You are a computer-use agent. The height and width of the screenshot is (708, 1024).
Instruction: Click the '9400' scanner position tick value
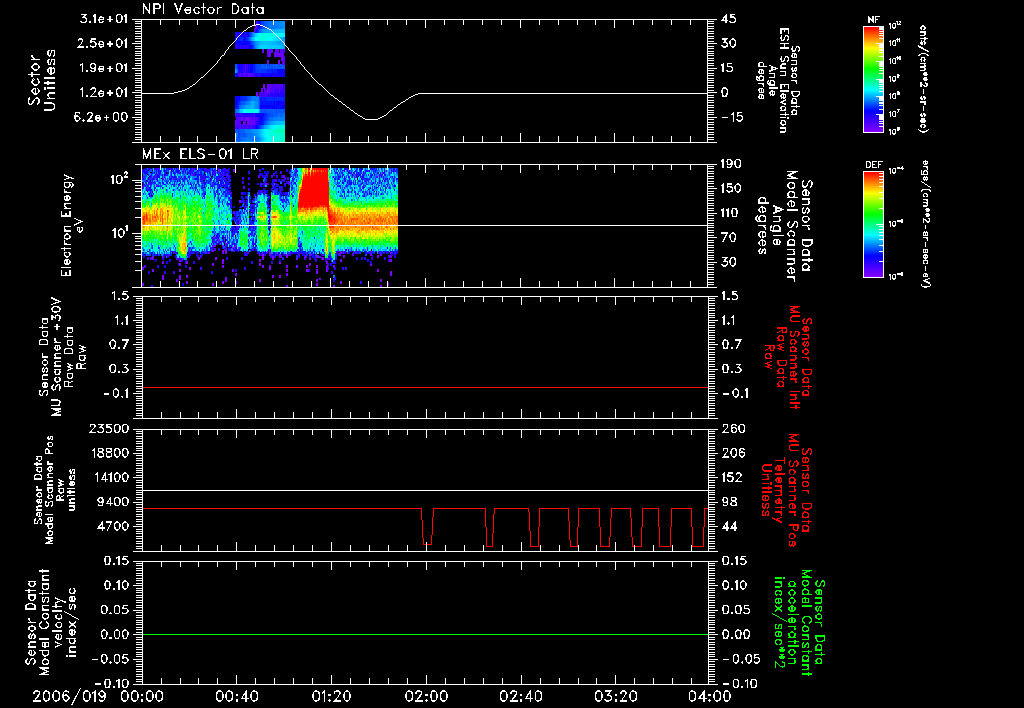click(x=113, y=502)
